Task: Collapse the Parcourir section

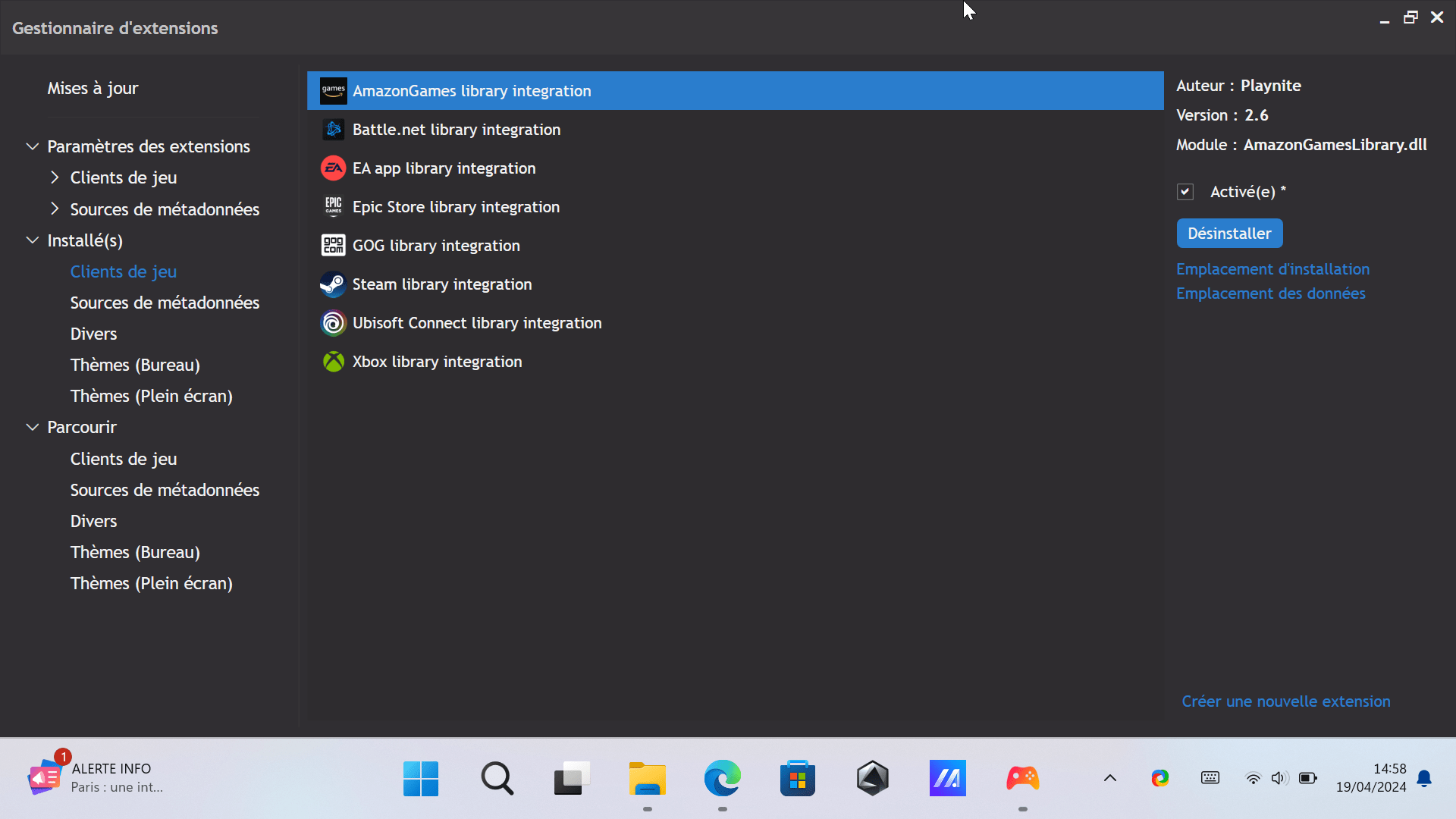Action: point(33,427)
